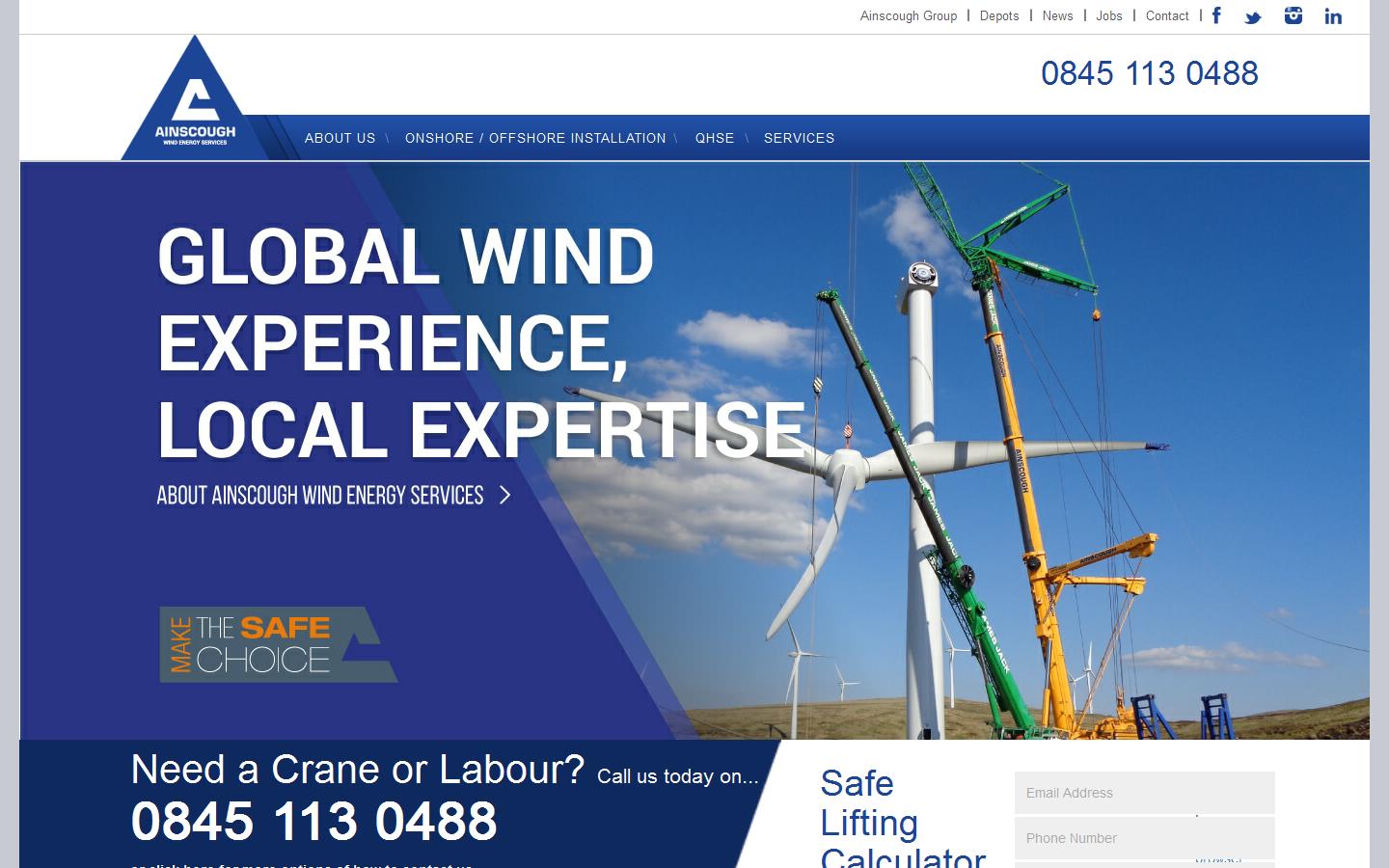Open the LinkedIn icon in the header
This screenshot has width=1389, height=868.
coord(1333,16)
